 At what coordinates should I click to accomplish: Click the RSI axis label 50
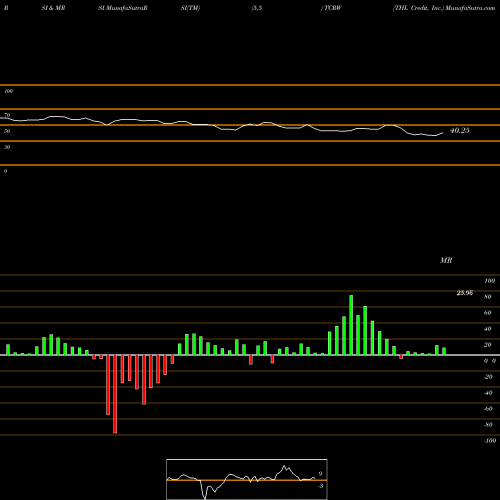click(7, 131)
